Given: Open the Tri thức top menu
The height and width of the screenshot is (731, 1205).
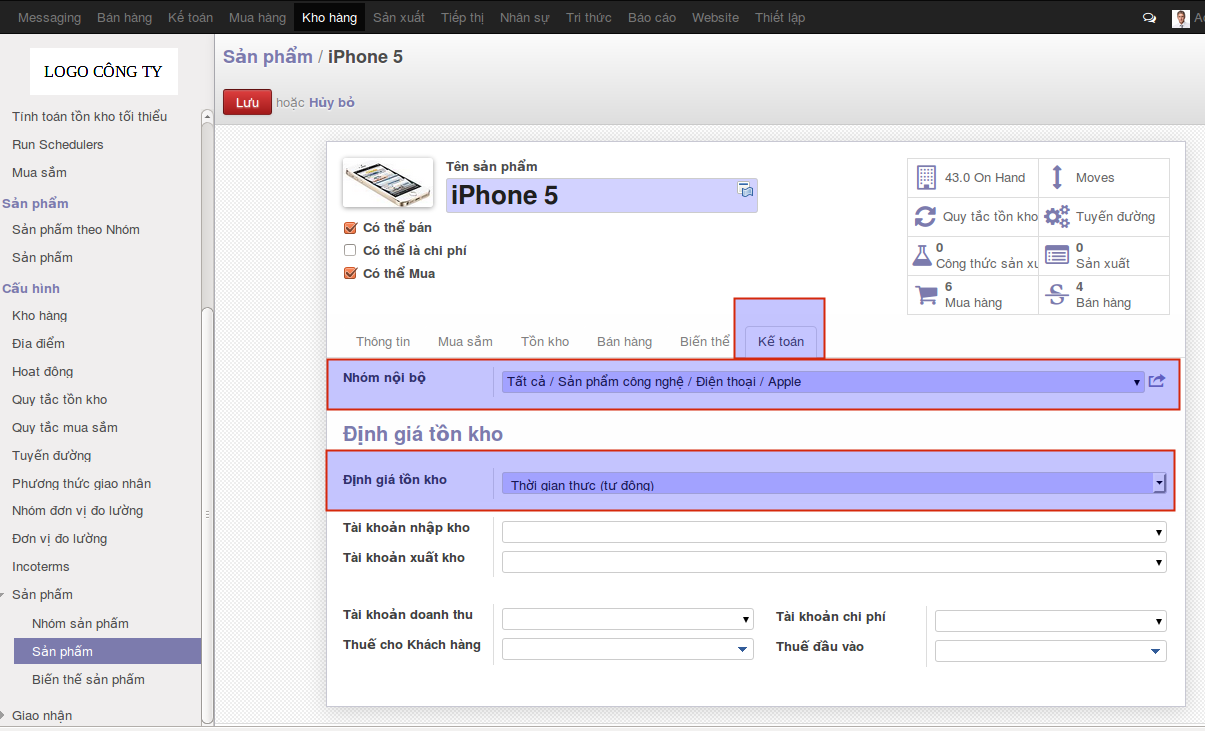Looking at the screenshot, I should [589, 18].
